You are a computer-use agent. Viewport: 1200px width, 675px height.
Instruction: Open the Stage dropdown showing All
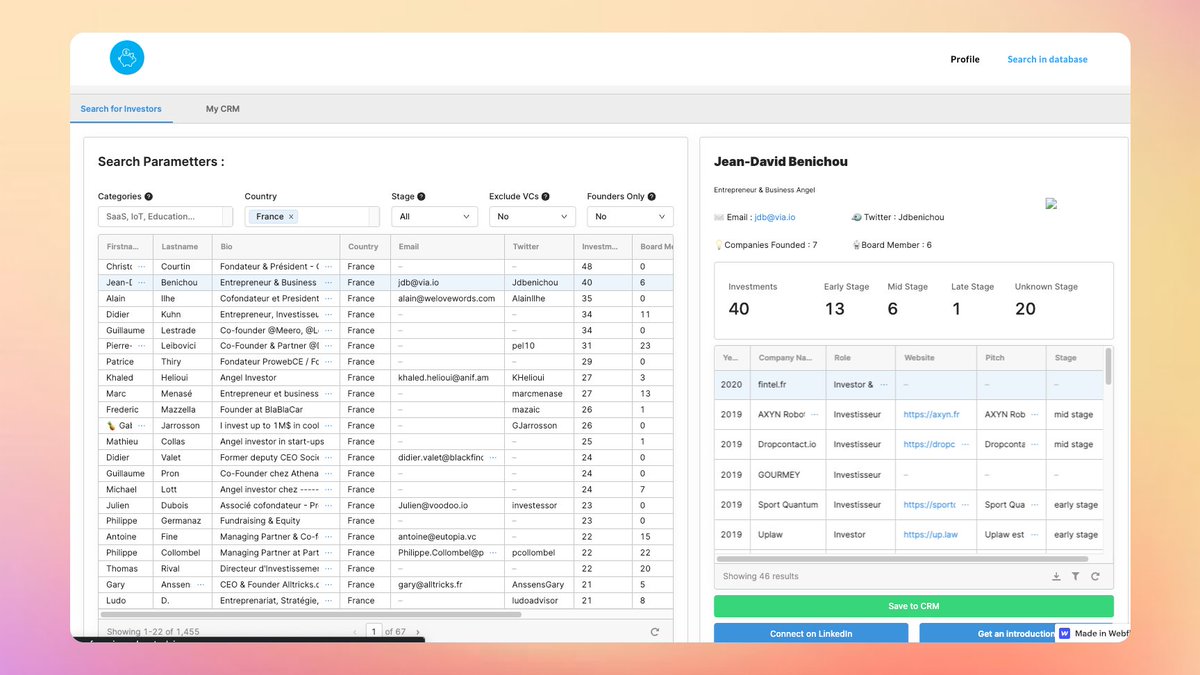point(435,216)
